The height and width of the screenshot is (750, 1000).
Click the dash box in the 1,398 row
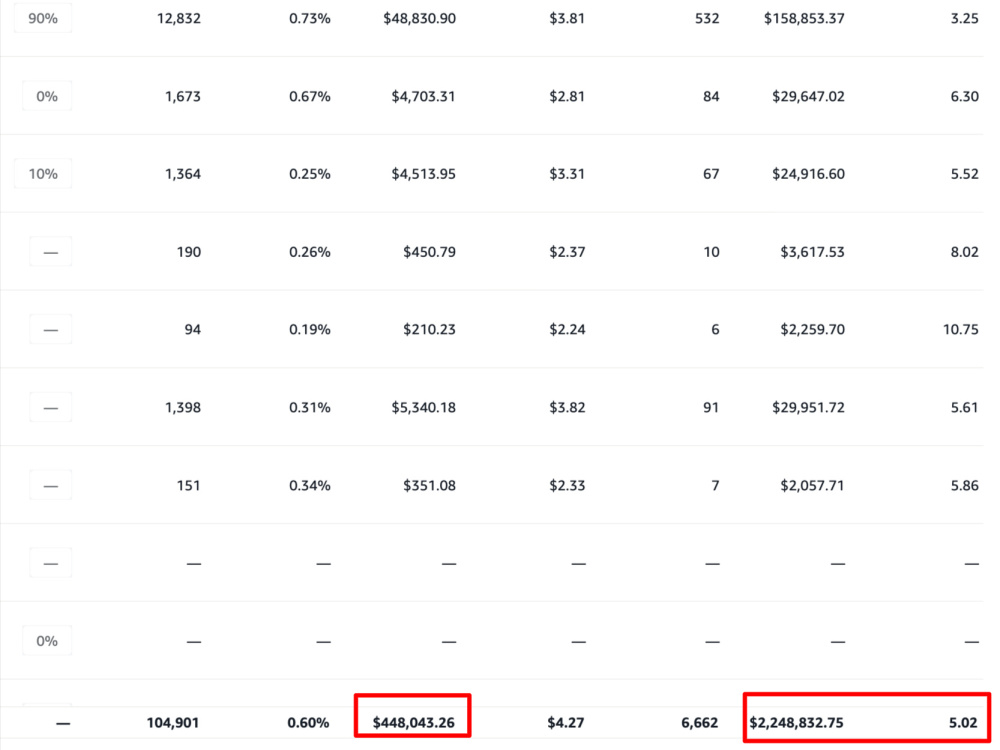point(50,408)
